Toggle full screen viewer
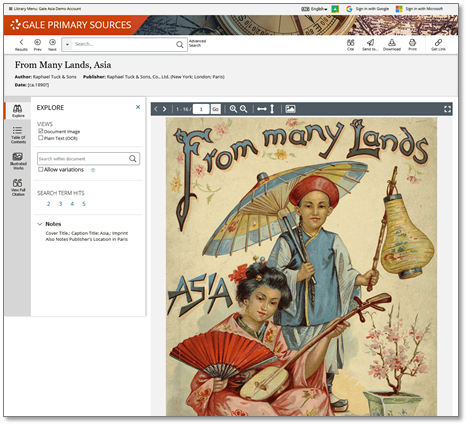Screen dimensions: 468x426 pyautogui.click(x=447, y=109)
